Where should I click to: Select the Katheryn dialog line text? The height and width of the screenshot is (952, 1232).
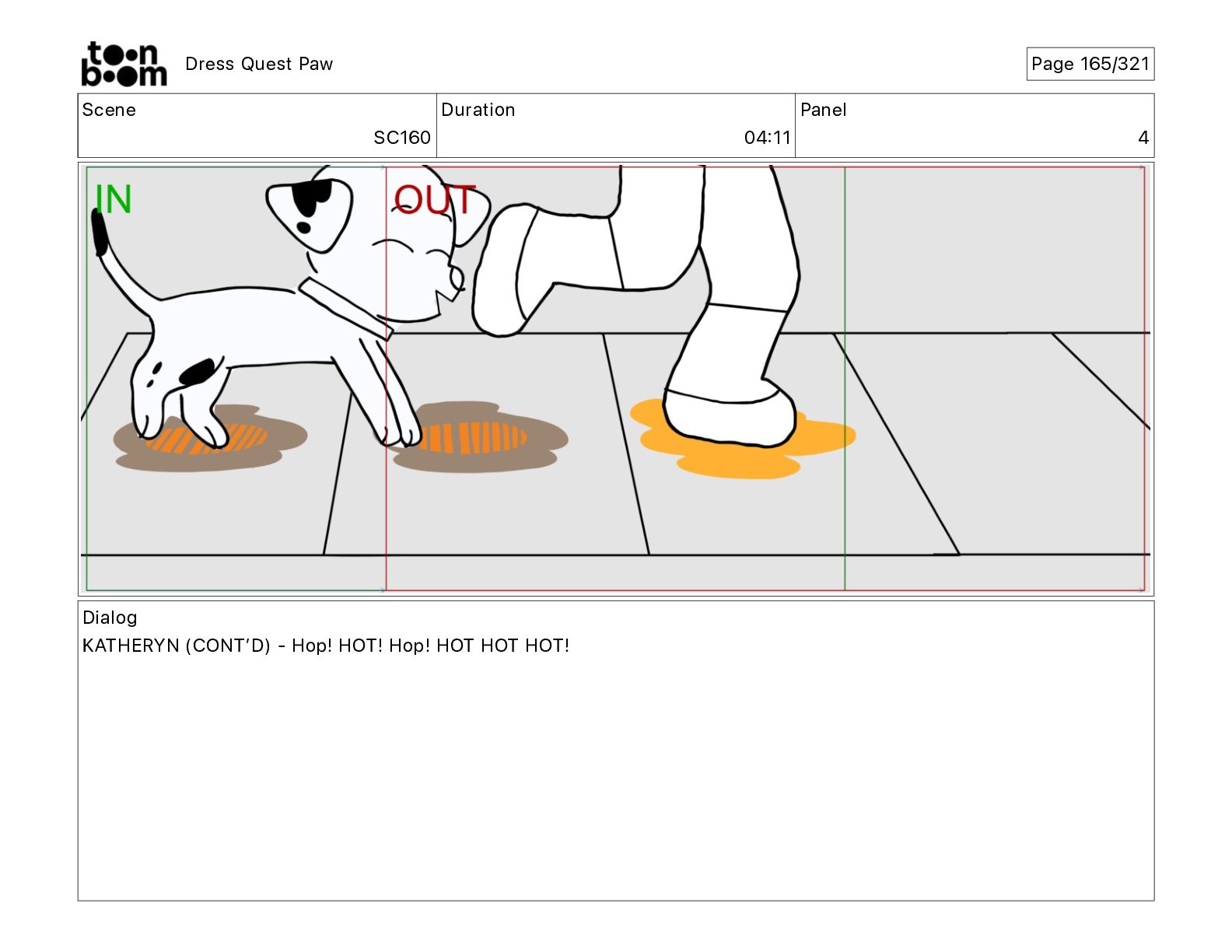point(326,646)
